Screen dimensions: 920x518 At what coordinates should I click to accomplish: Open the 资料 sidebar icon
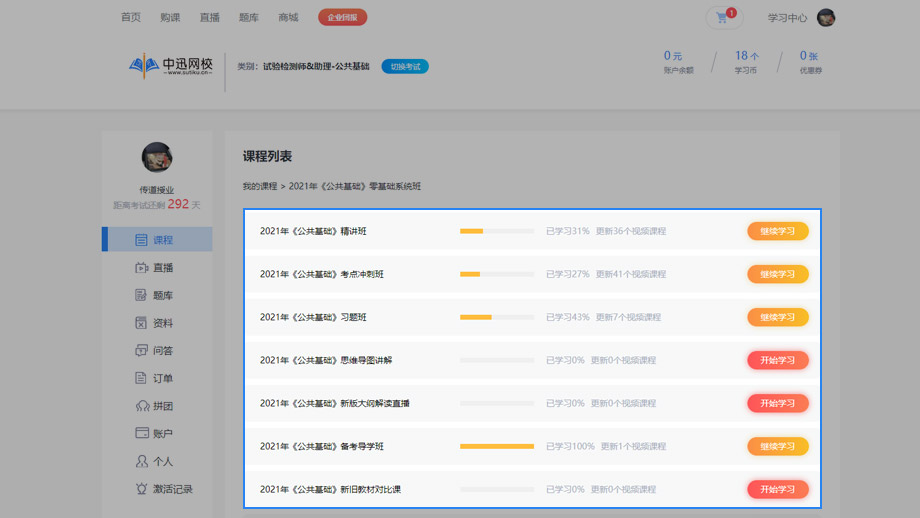coord(141,323)
